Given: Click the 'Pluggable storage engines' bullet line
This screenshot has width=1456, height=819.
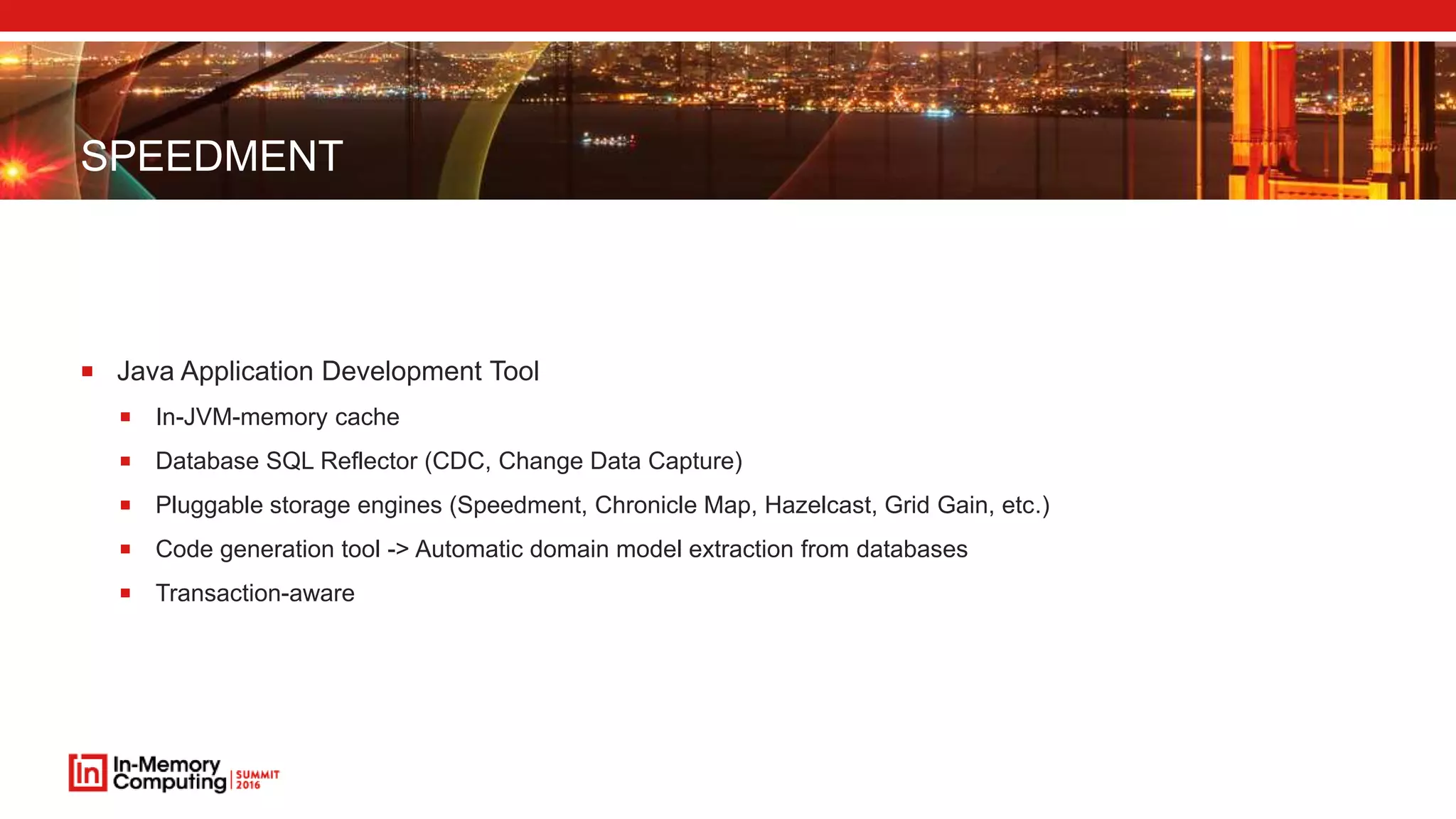Looking at the screenshot, I should (602, 505).
